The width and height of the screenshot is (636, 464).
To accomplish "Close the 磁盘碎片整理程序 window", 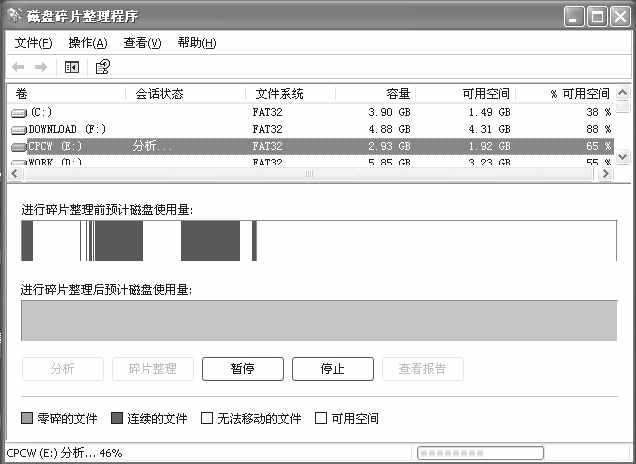I will coord(621,17).
